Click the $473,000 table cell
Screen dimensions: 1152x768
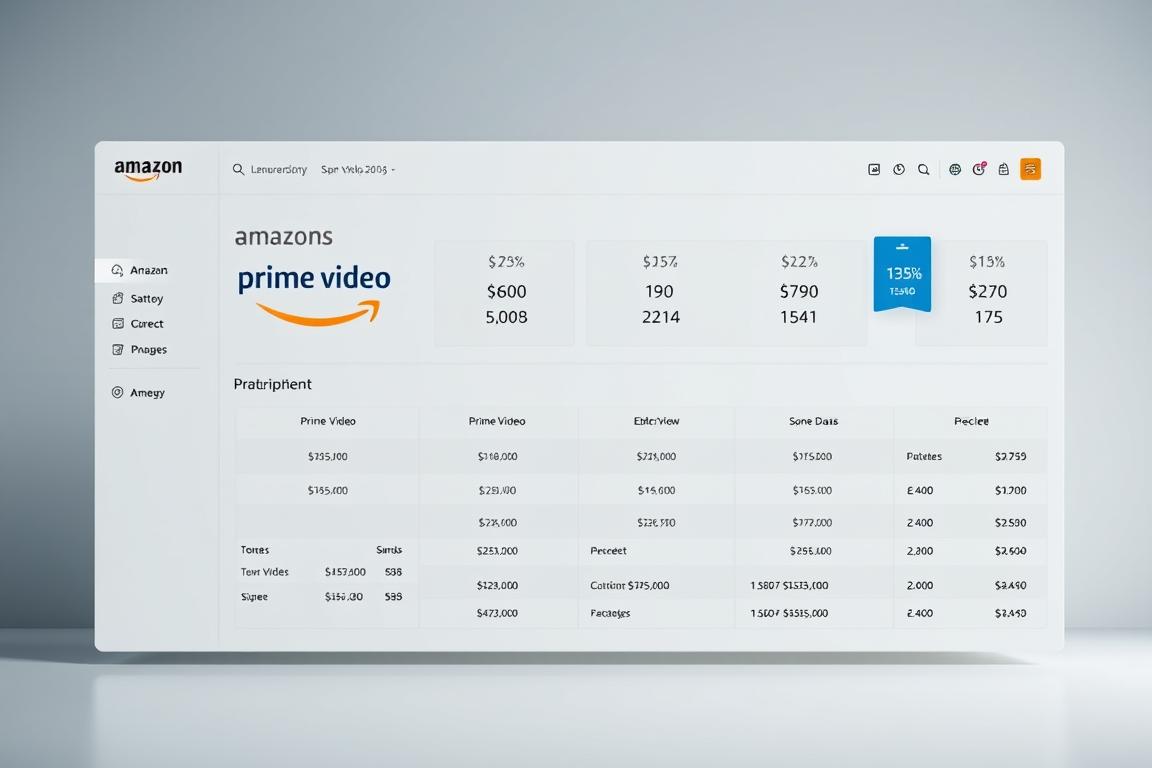[497, 613]
